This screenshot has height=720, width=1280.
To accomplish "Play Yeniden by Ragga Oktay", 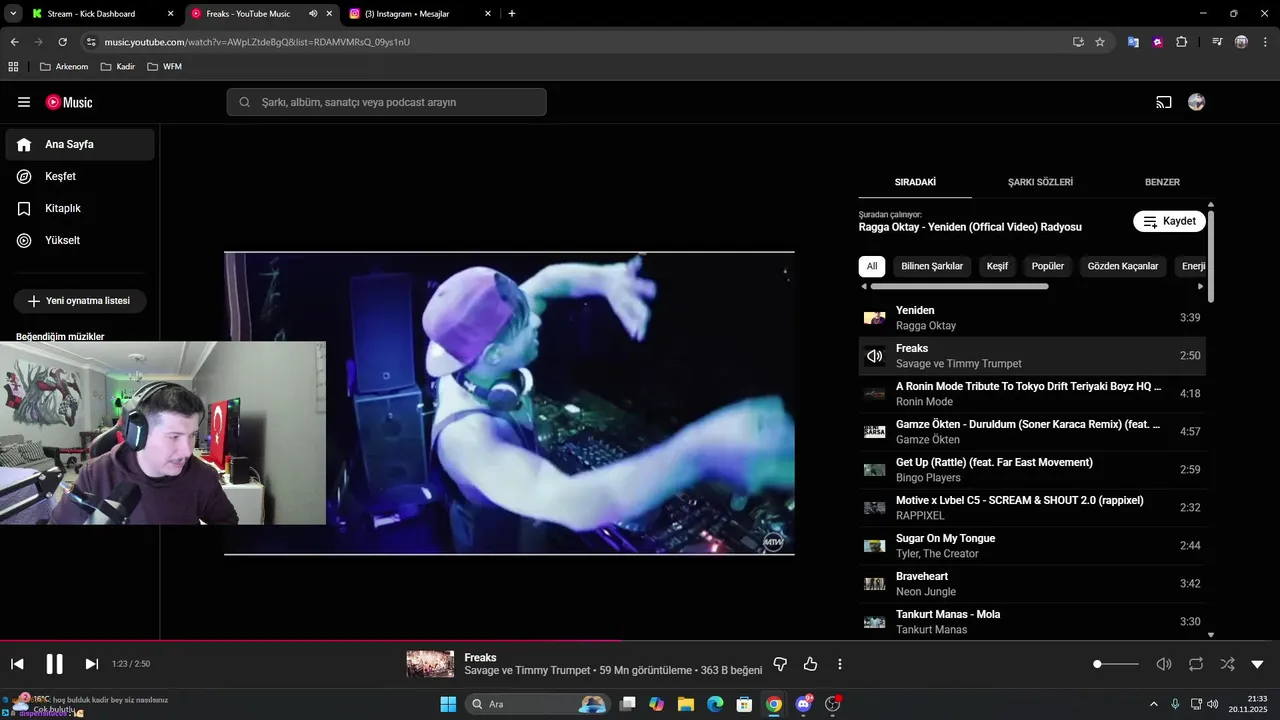I will 1032,318.
